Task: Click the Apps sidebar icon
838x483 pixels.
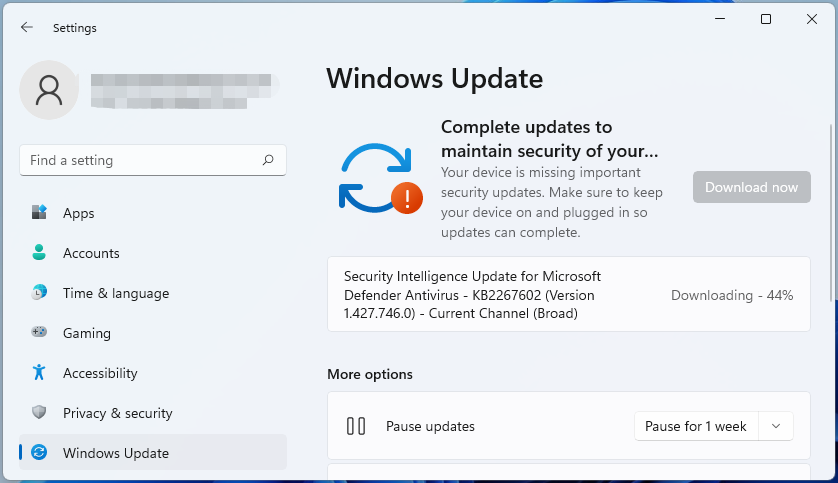Action: [x=39, y=213]
